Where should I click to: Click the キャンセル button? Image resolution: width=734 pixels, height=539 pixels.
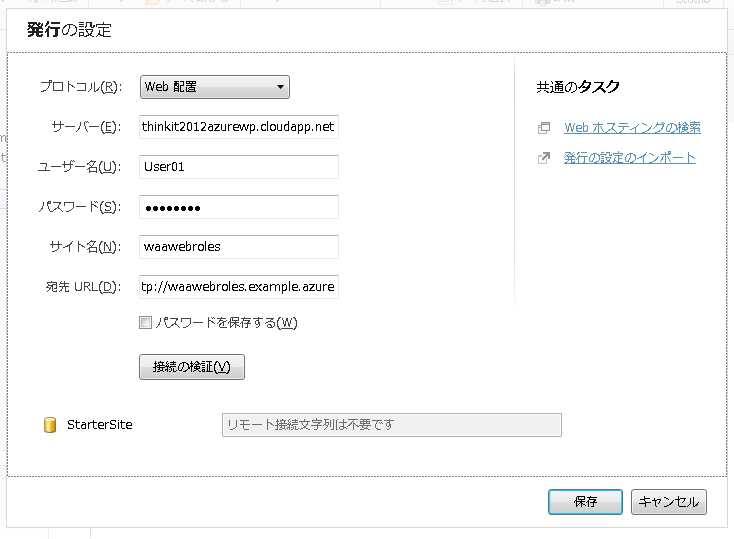[668, 502]
